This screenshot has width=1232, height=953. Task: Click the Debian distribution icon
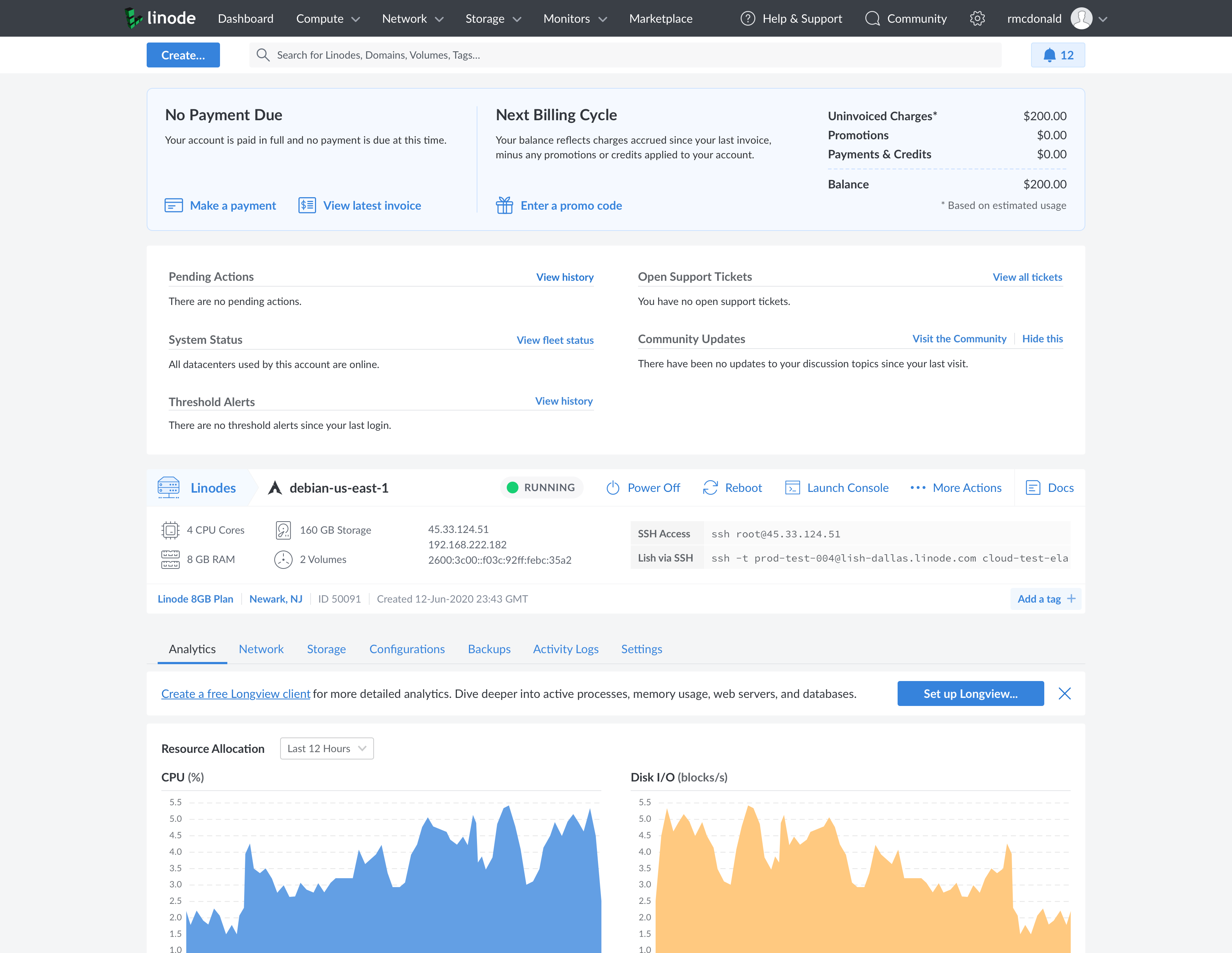(275, 488)
